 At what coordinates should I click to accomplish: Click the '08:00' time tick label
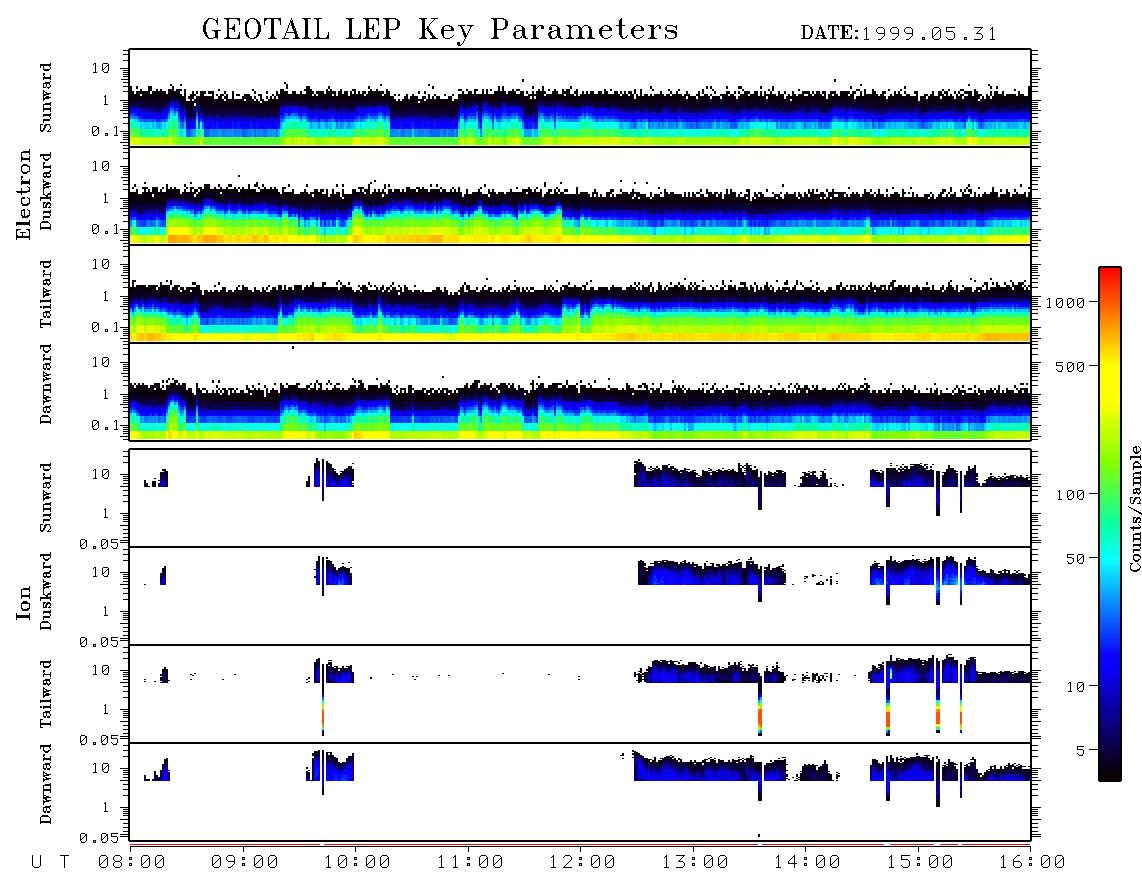tap(132, 862)
